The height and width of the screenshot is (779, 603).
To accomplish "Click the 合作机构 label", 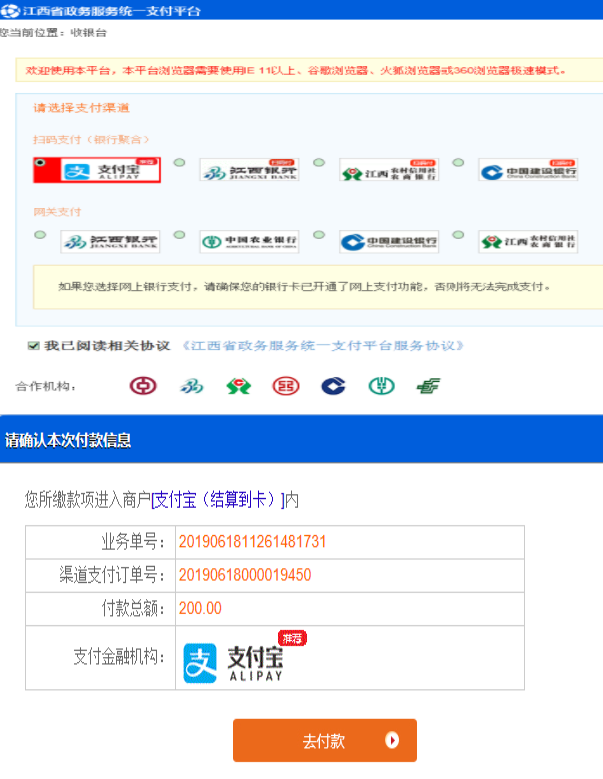I will (46, 386).
